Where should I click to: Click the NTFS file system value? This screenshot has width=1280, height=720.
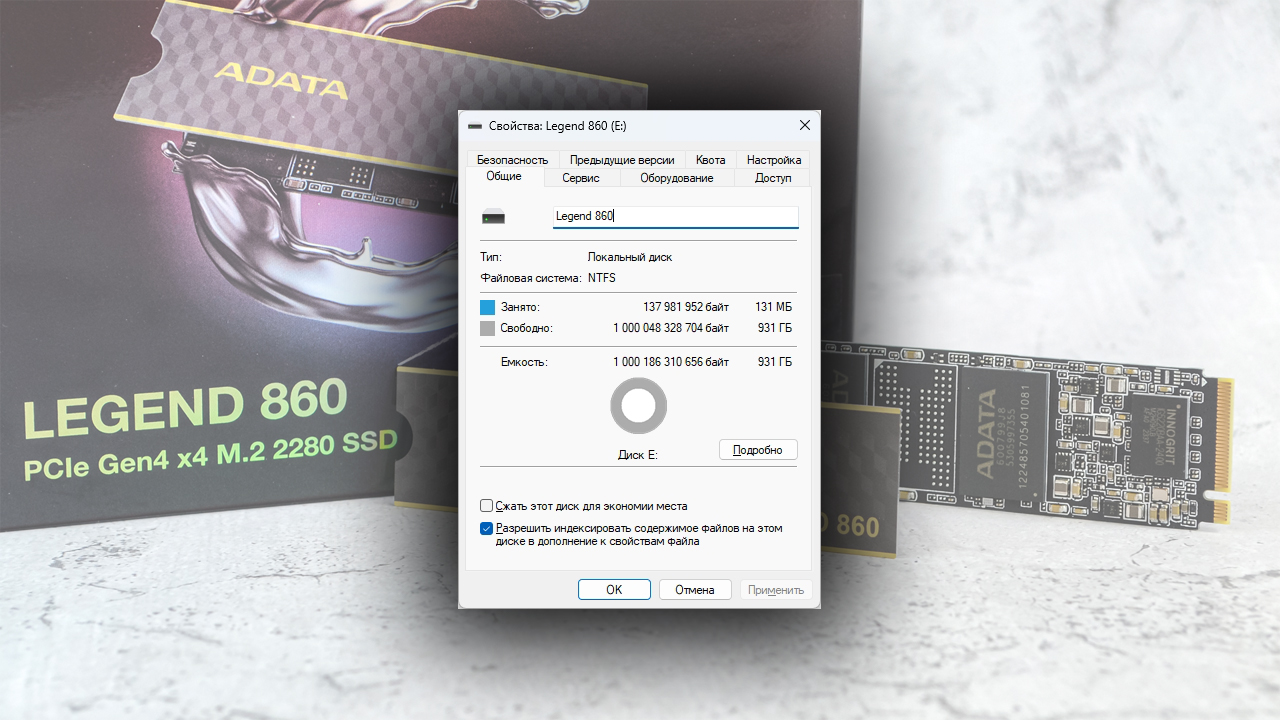click(602, 278)
